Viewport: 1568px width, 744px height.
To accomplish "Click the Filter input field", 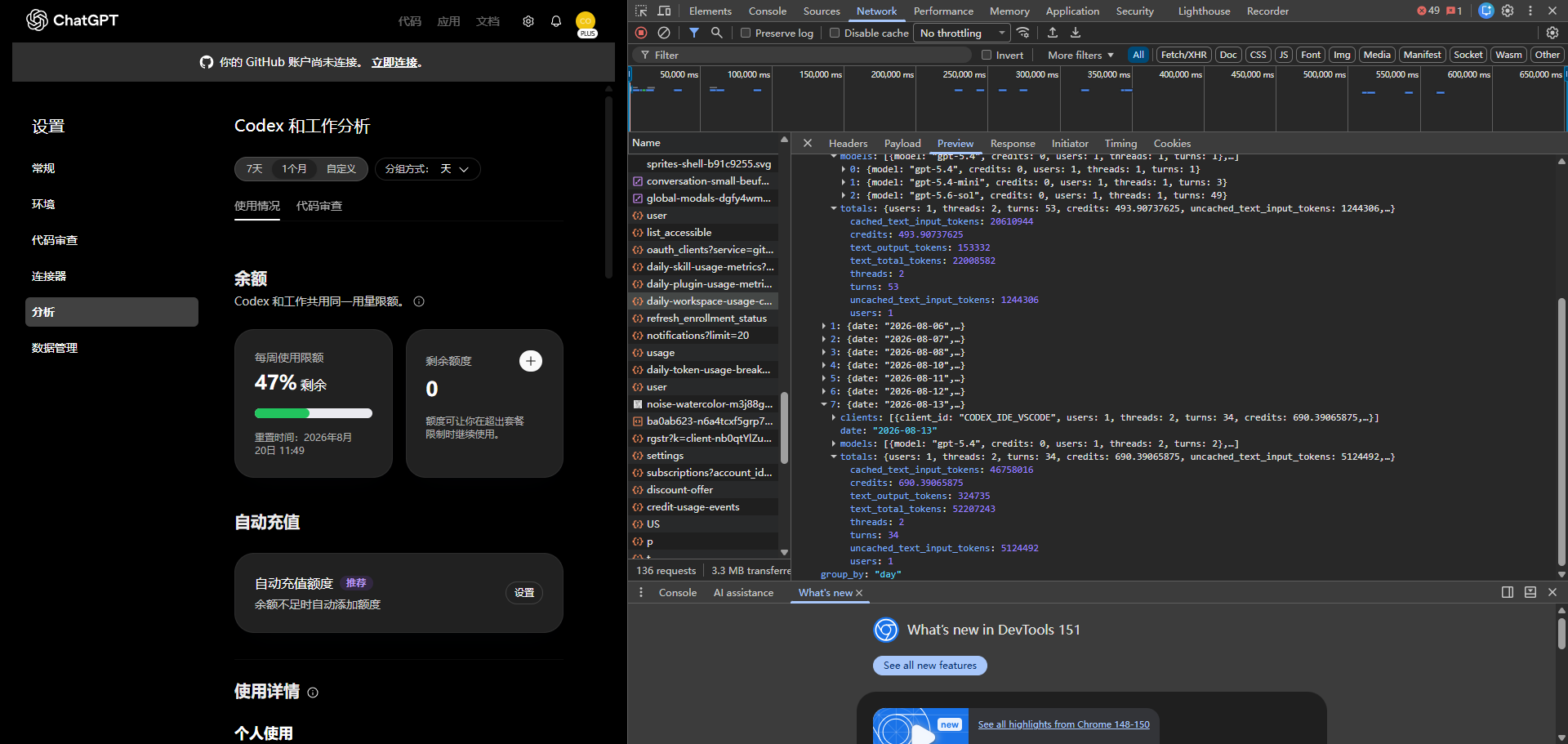I will click(802, 55).
